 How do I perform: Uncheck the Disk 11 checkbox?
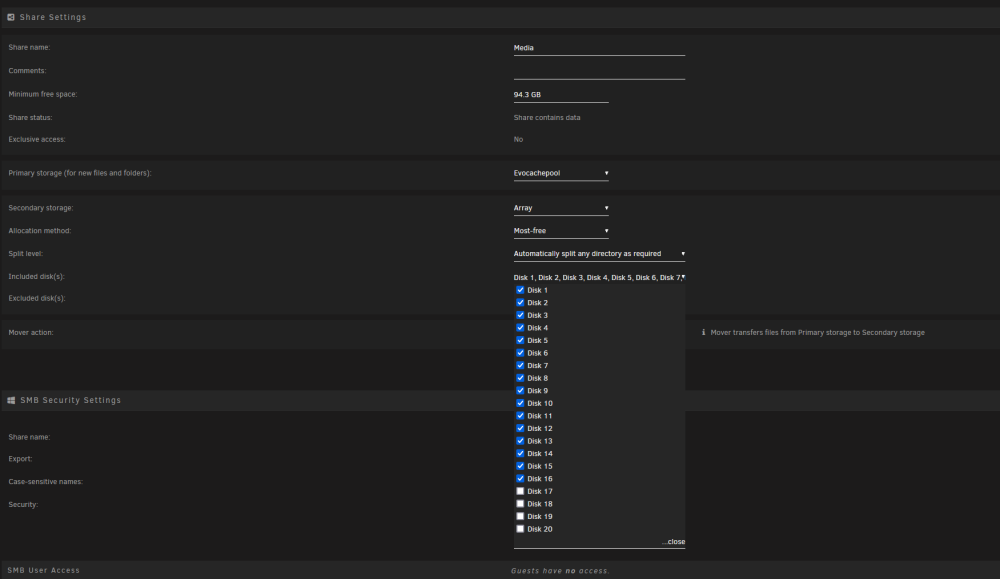[520, 416]
